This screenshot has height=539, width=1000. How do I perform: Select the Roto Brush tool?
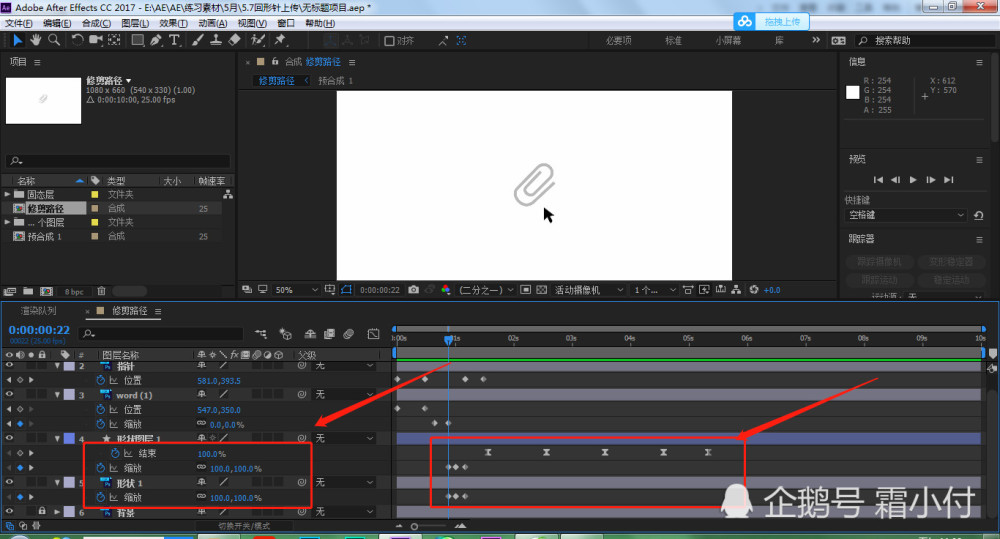coord(258,40)
